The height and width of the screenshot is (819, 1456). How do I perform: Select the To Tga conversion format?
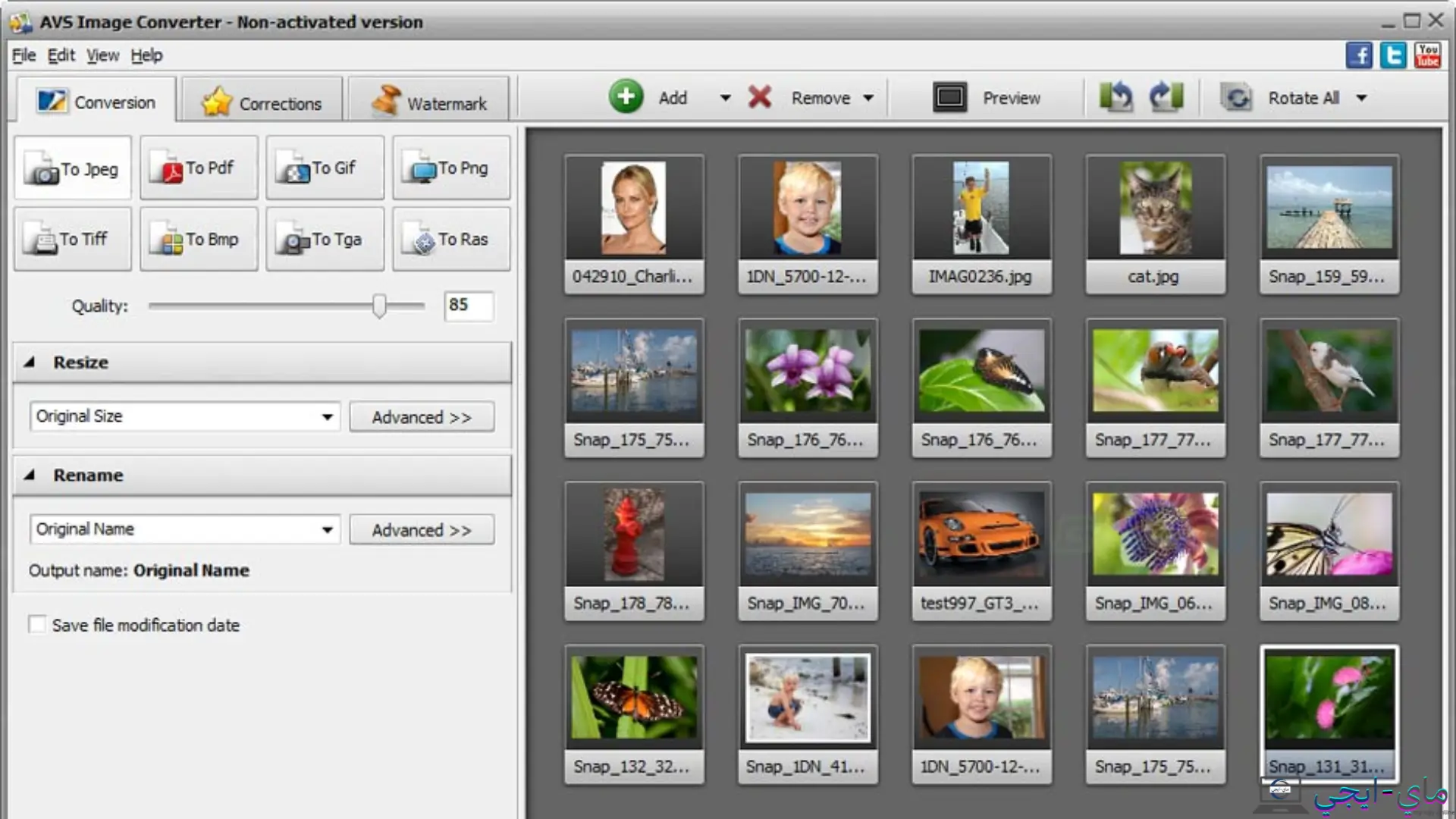coord(325,240)
